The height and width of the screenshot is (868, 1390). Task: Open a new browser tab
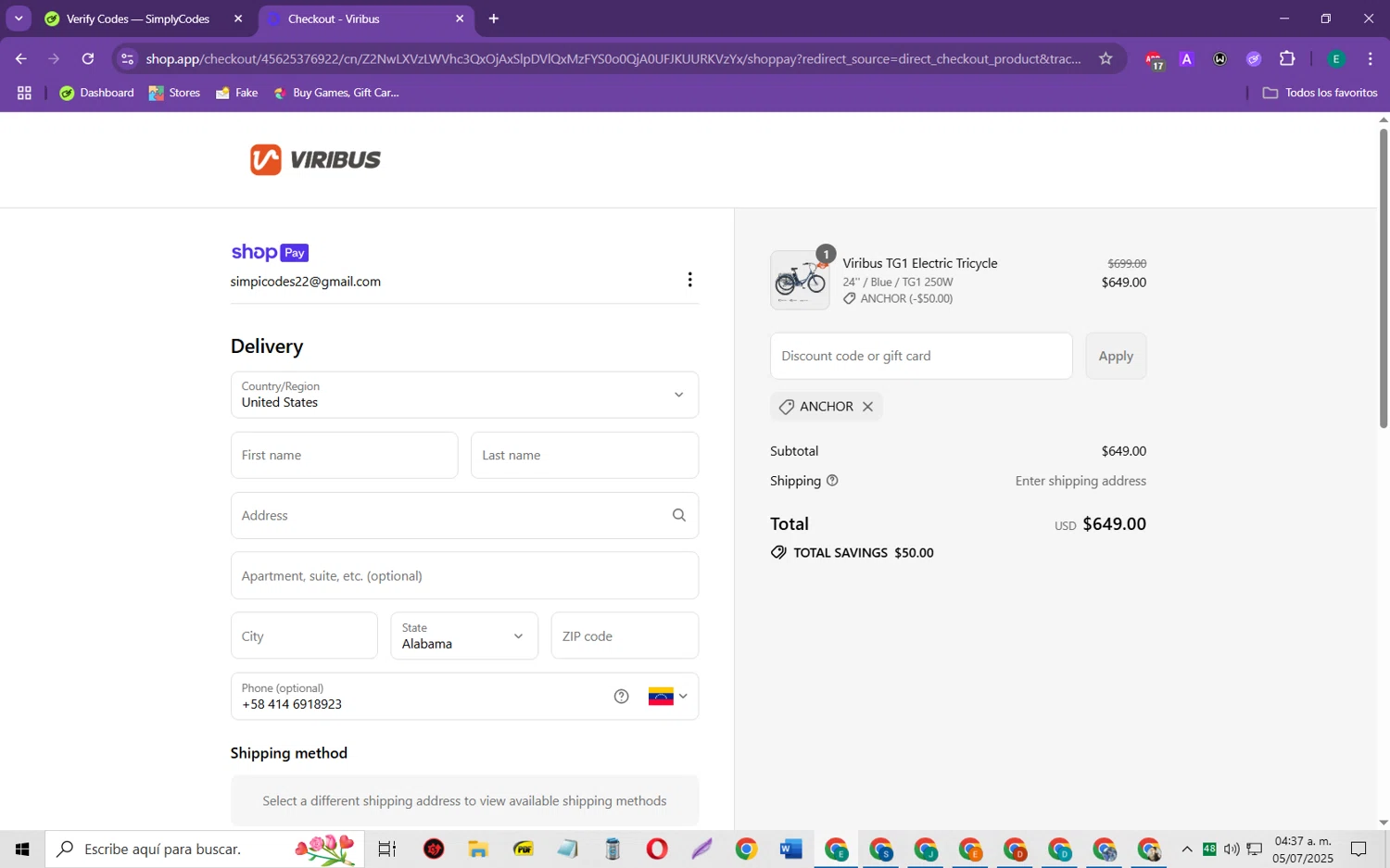(x=494, y=19)
